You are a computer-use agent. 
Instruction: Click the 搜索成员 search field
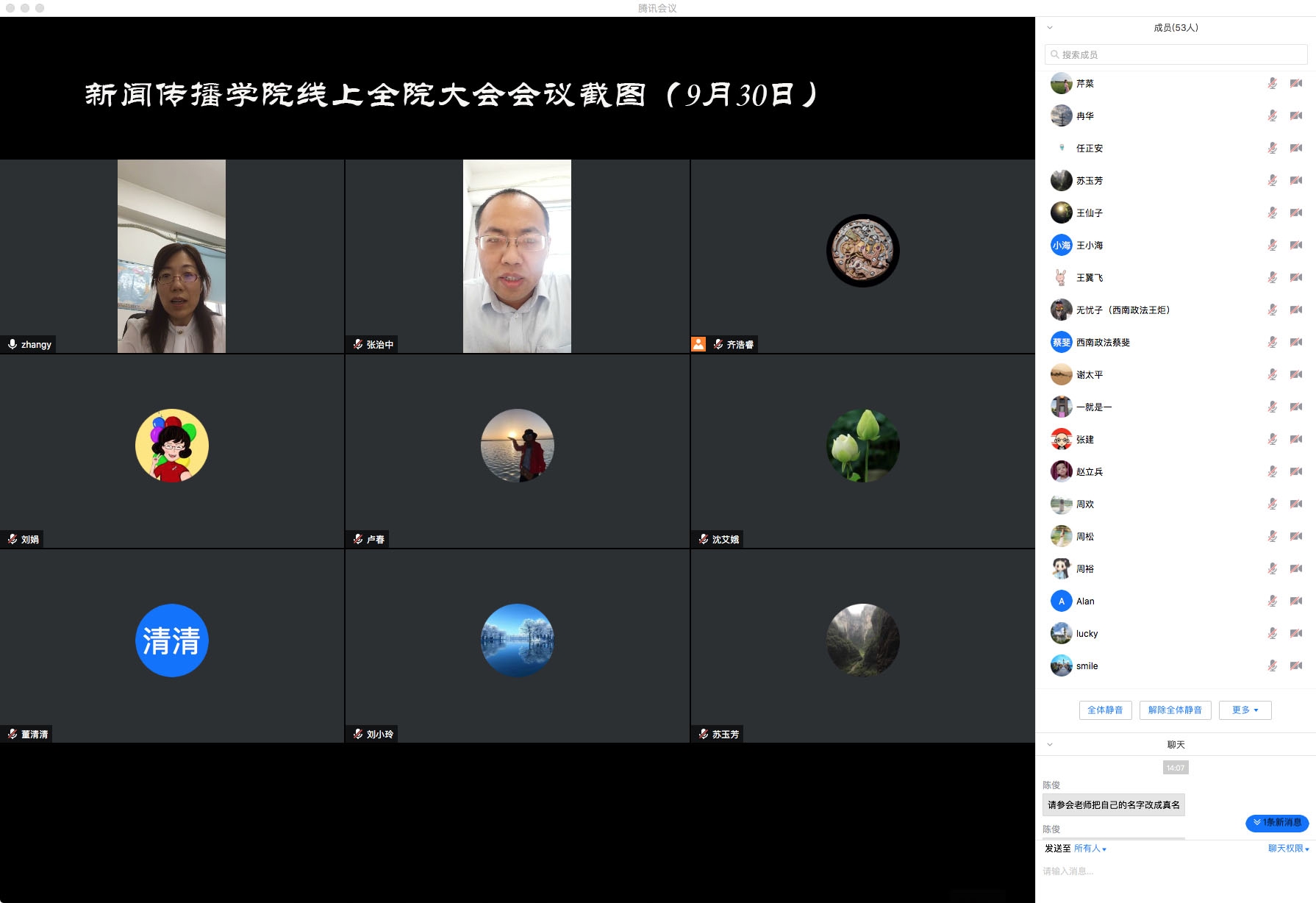tap(1176, 54)
